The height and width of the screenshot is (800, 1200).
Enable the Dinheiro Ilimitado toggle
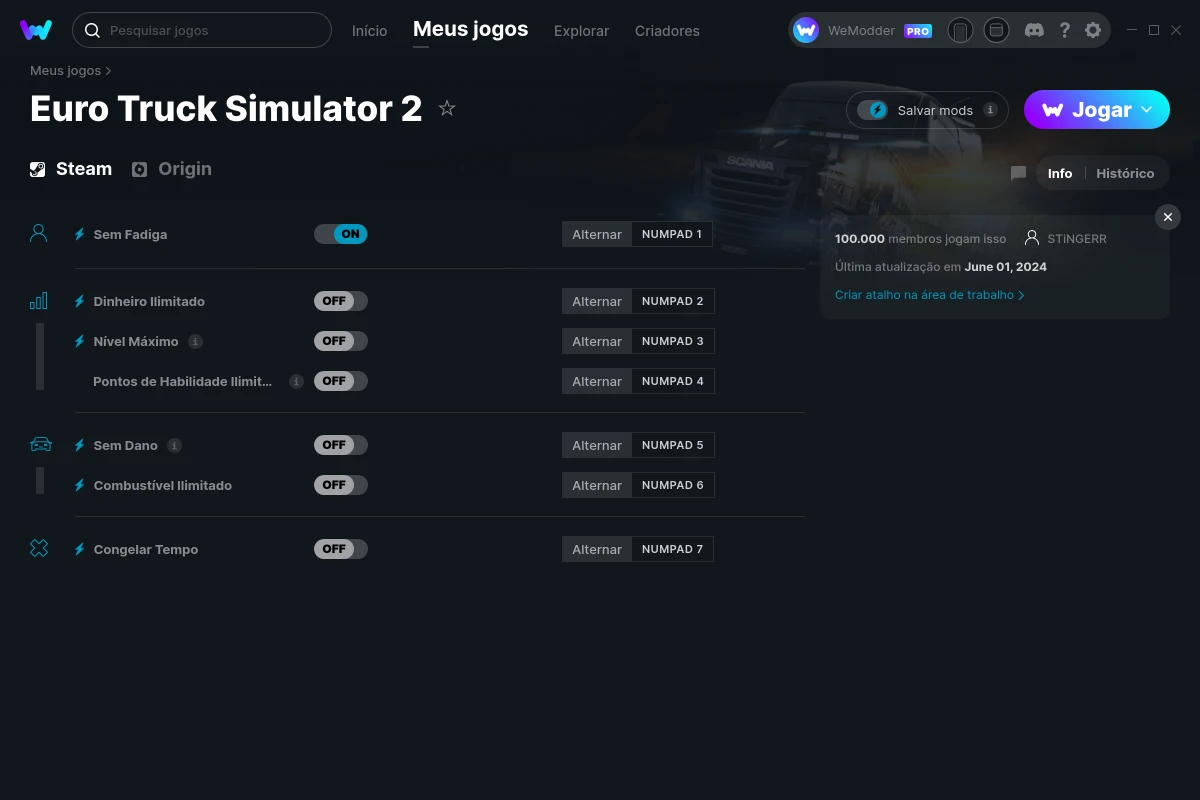(x=341, y=301)
